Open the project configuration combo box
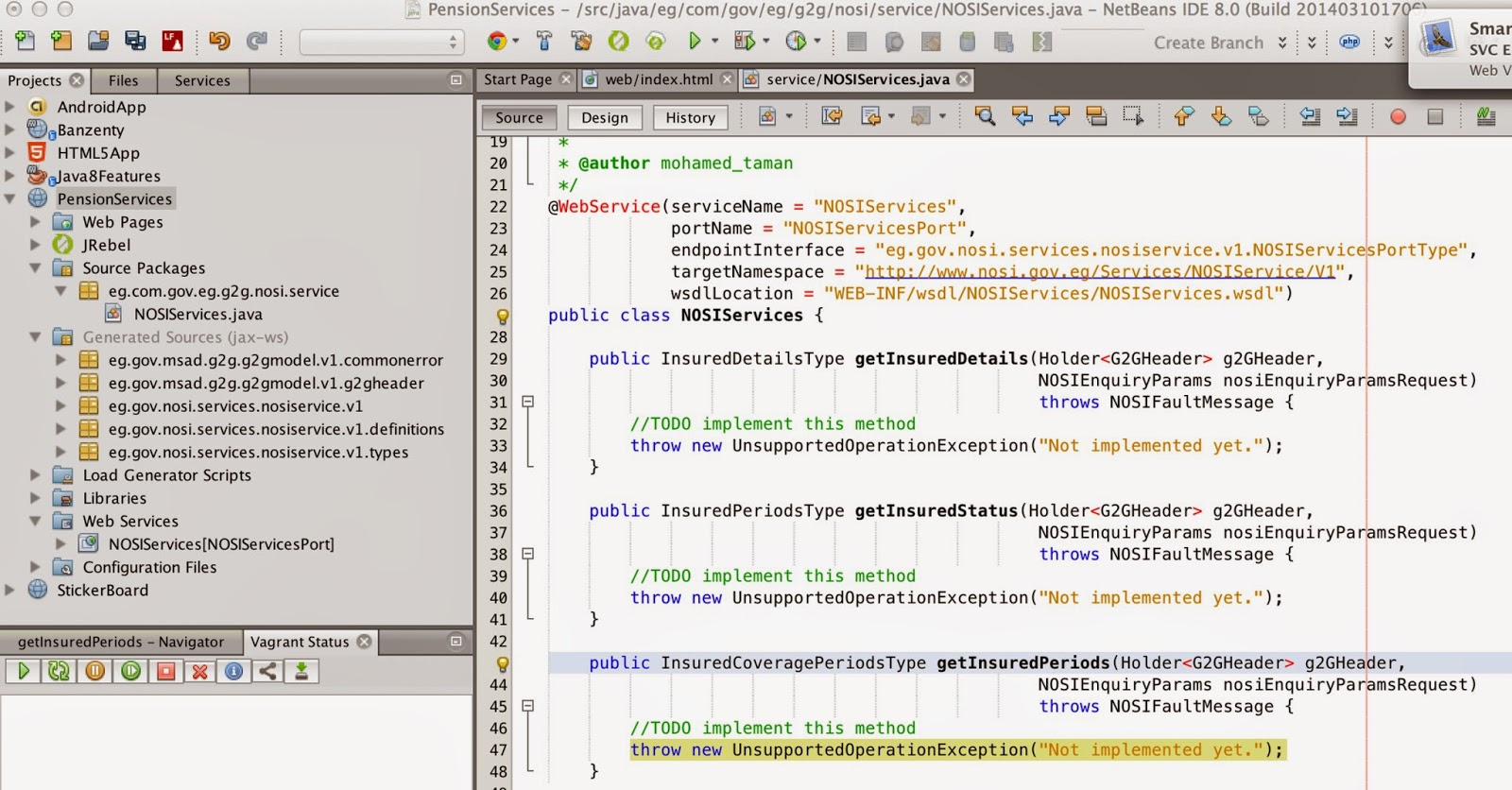1512x790 pixels. [381, 42]
